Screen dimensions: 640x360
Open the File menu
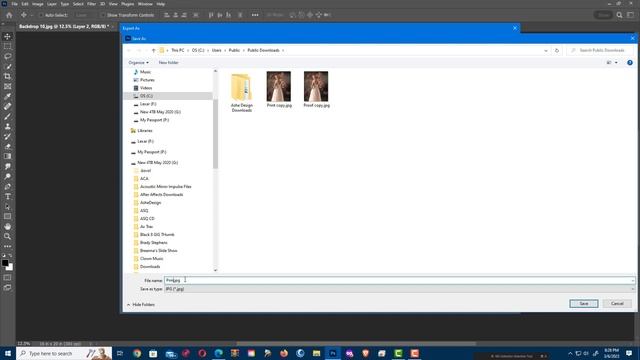coord(14,4)
